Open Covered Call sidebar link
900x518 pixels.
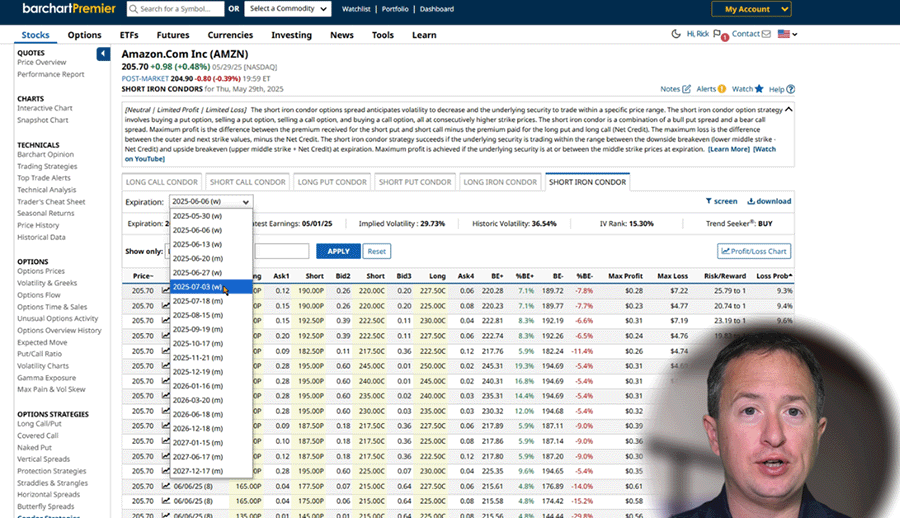point(38,436)
